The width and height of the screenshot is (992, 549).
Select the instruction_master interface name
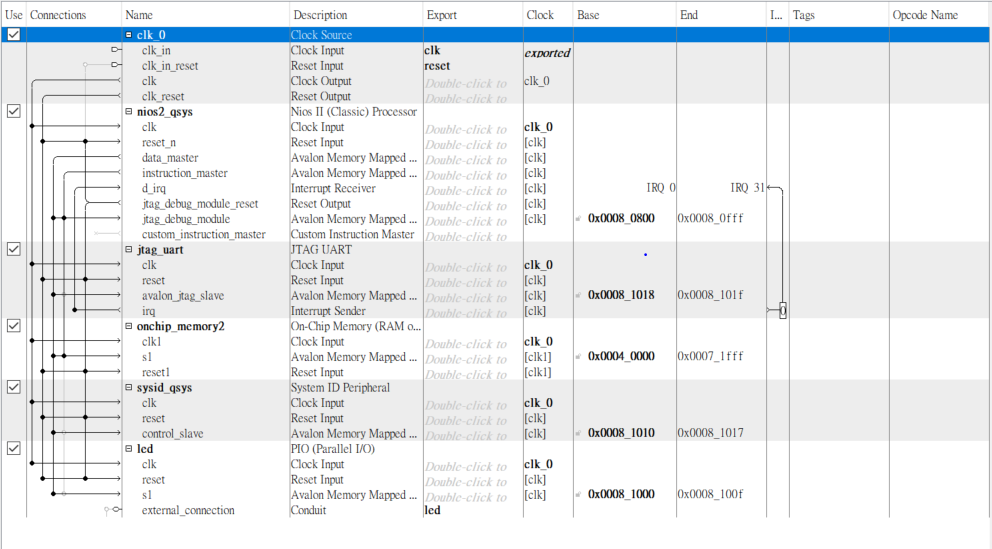pyautogui.click(x=185, y=173)
